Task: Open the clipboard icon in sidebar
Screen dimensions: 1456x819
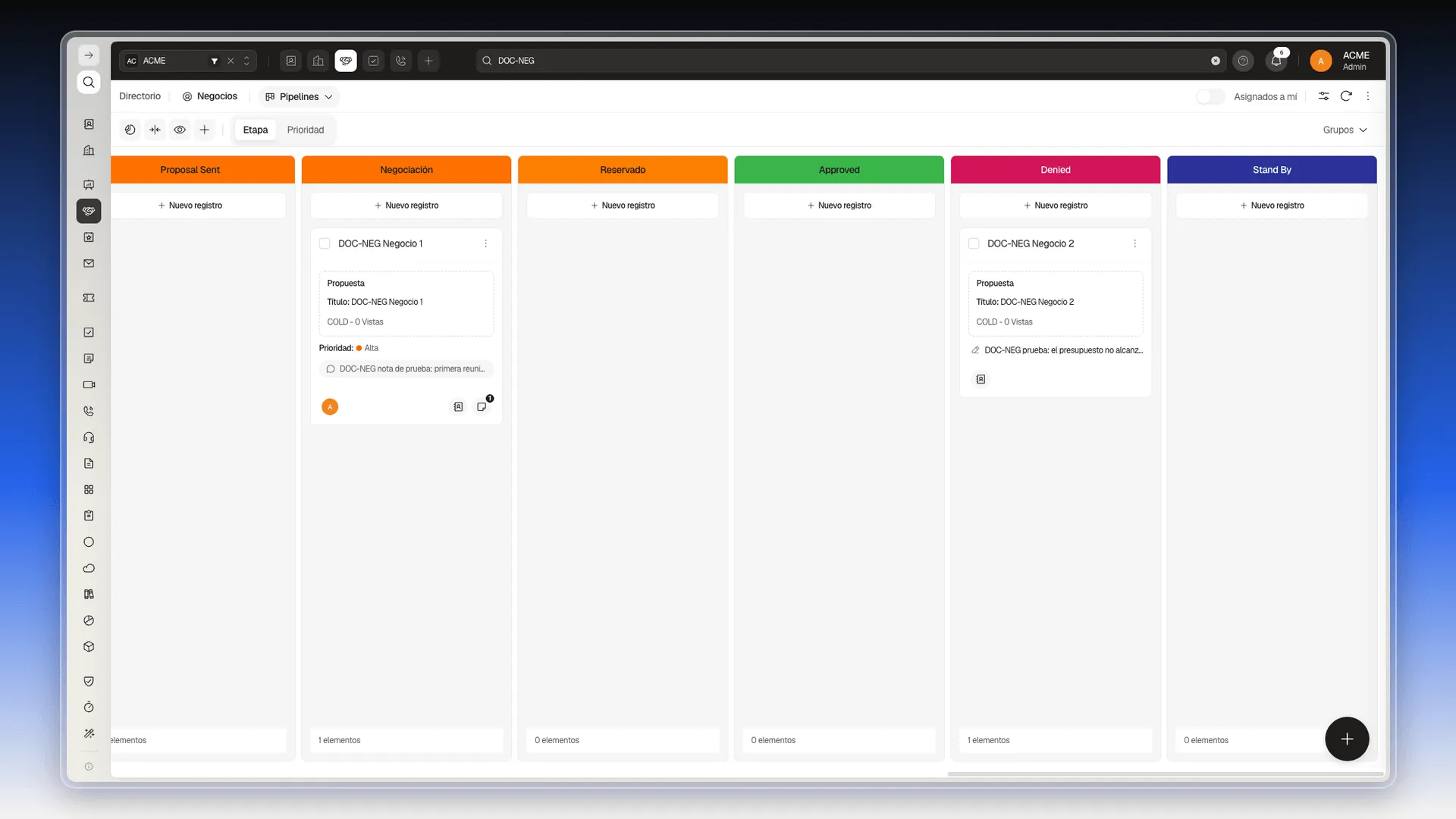Action: pos(89,516)
